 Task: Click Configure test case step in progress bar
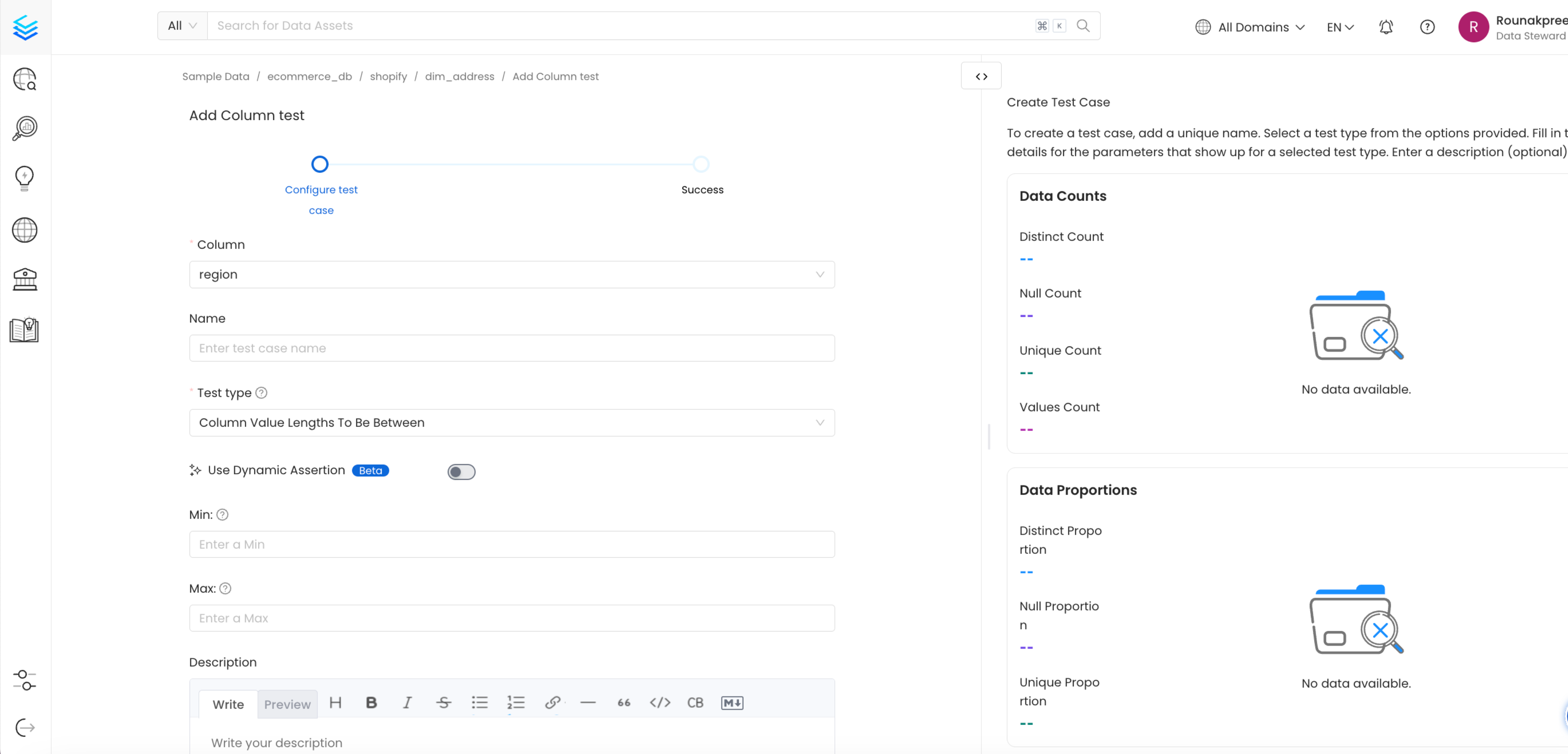coord(320,164)
